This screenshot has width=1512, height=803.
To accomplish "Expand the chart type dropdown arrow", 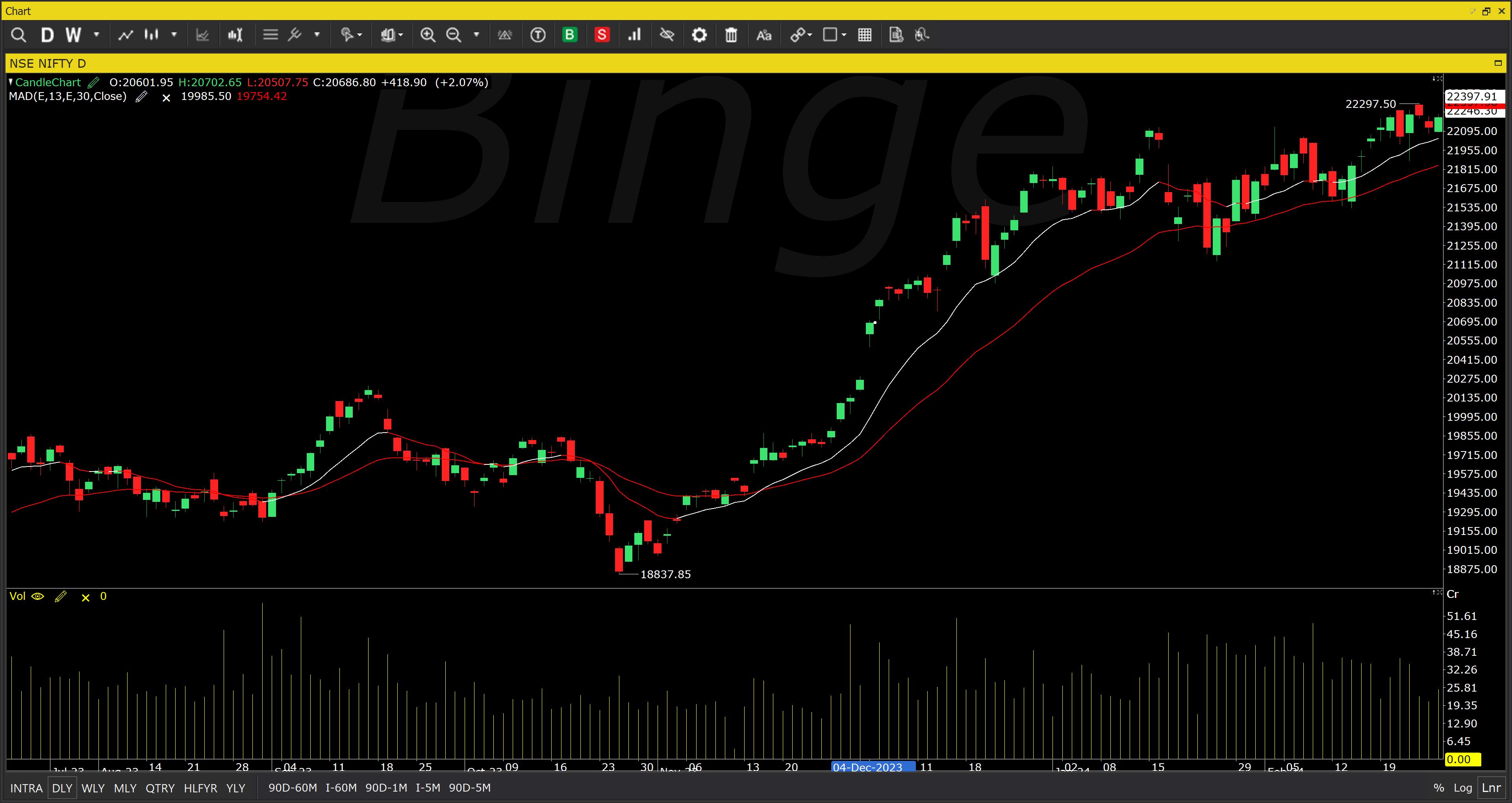I will tap(174, 35).
